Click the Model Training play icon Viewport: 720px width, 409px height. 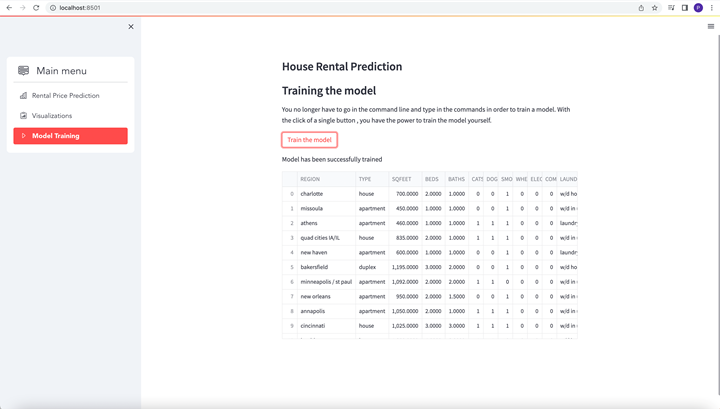[x=23, y=136]
